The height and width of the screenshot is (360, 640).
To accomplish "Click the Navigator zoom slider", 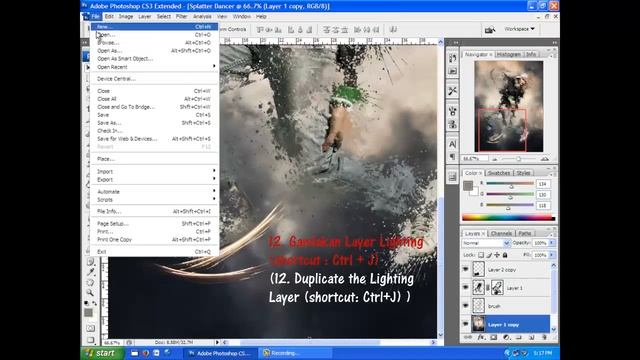I will [x=519, y=159].
